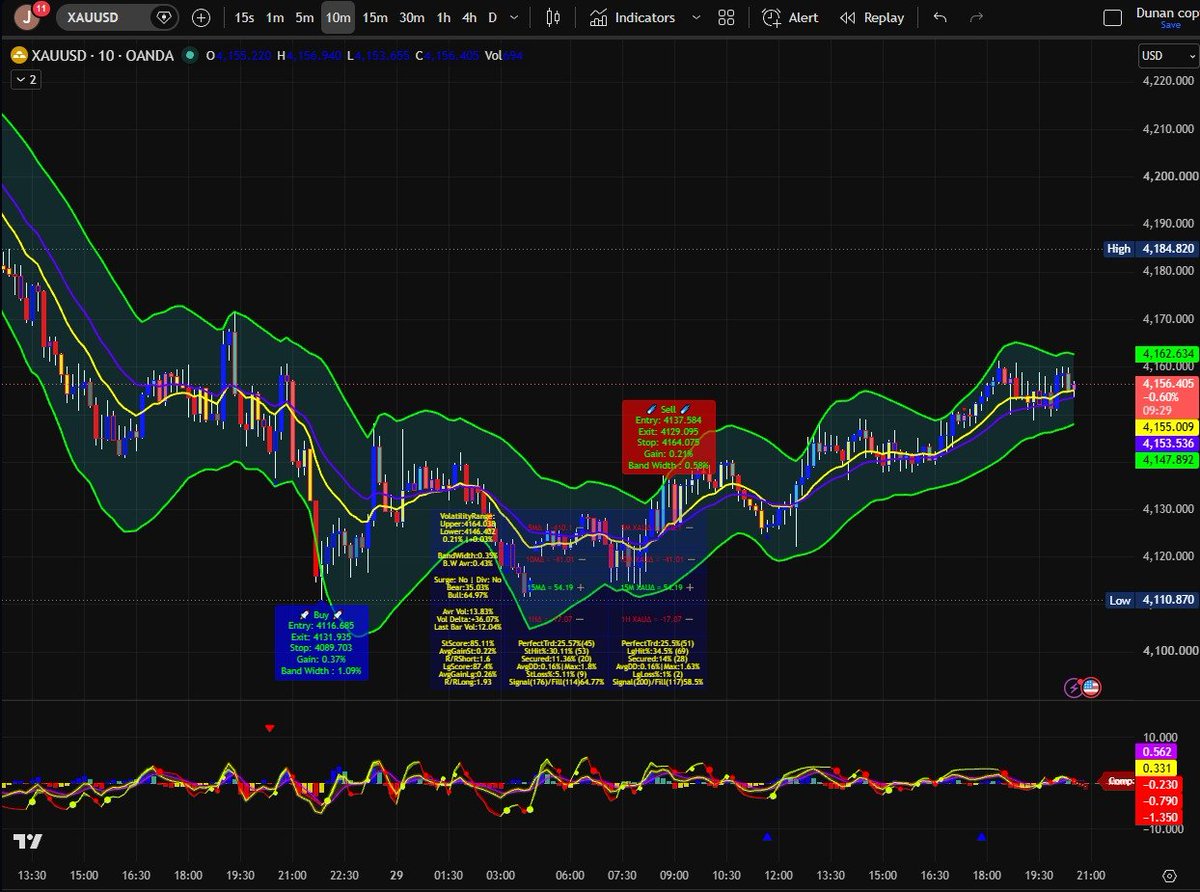Viewport: 1200px width, 892px height.
Task: Switch to the 30m timeframe
Action: 411,17
